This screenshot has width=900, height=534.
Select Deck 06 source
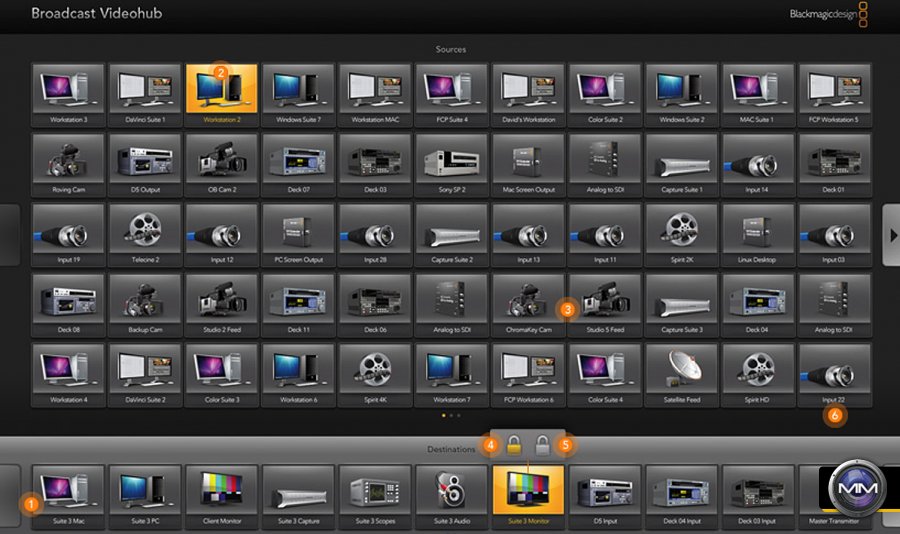point(375,305)
